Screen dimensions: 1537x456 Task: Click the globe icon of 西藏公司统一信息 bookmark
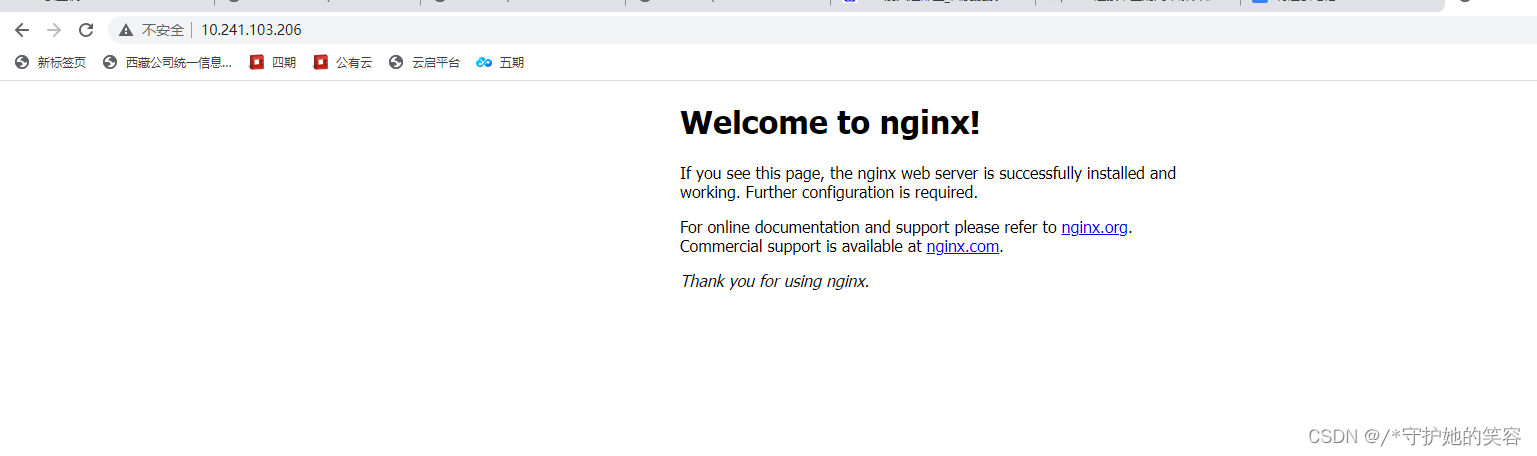point(110,62)
